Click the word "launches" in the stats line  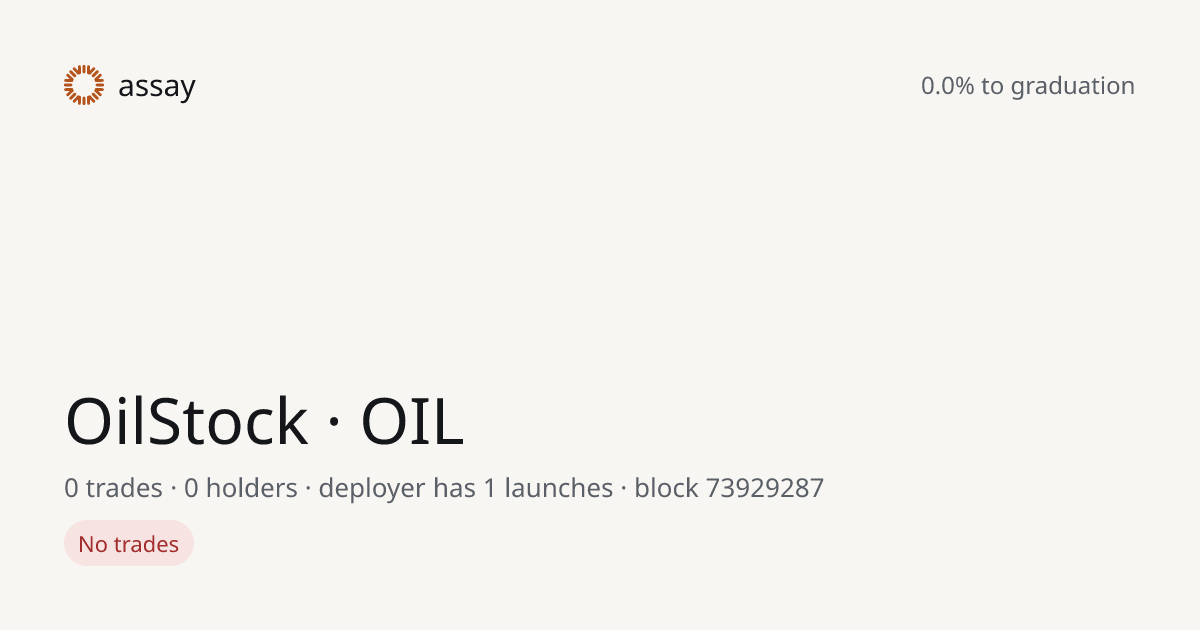pyautogui.click(x=559, y=488)
